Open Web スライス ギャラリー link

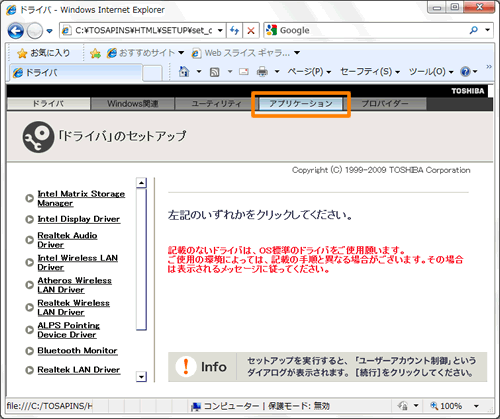click(x=246, y=53)
